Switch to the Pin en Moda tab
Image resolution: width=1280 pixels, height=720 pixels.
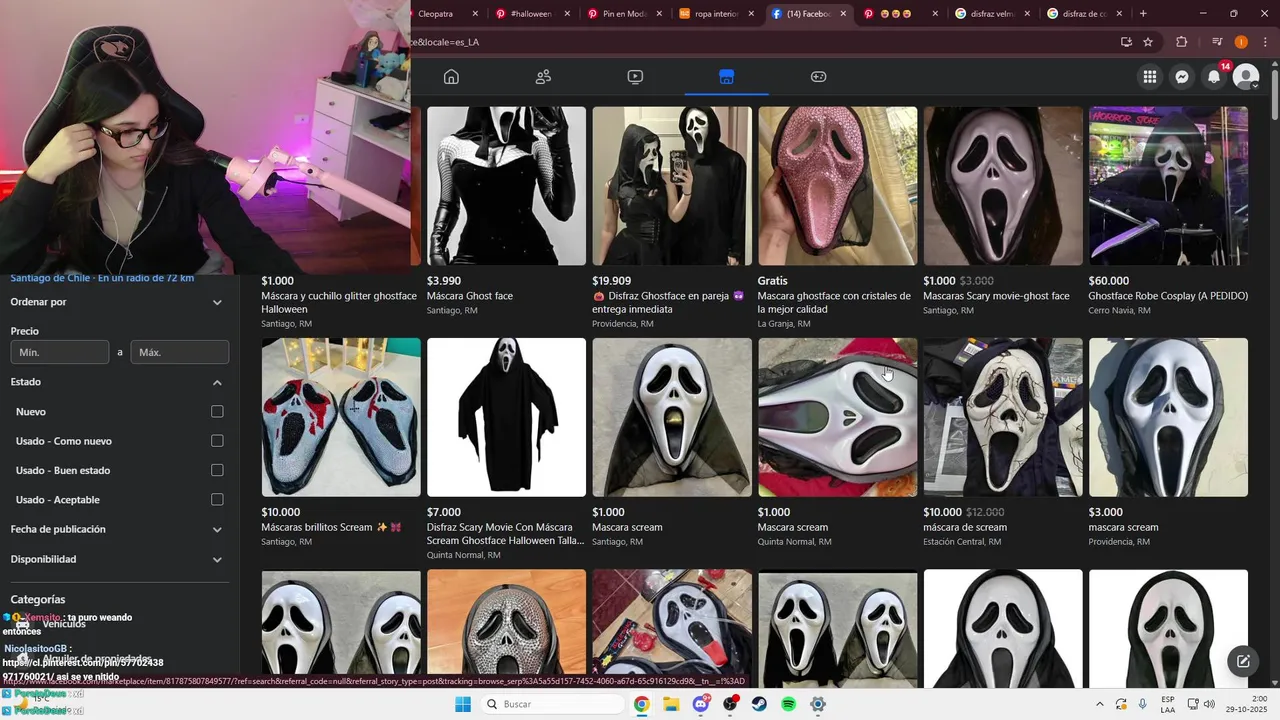pos(624,14)
